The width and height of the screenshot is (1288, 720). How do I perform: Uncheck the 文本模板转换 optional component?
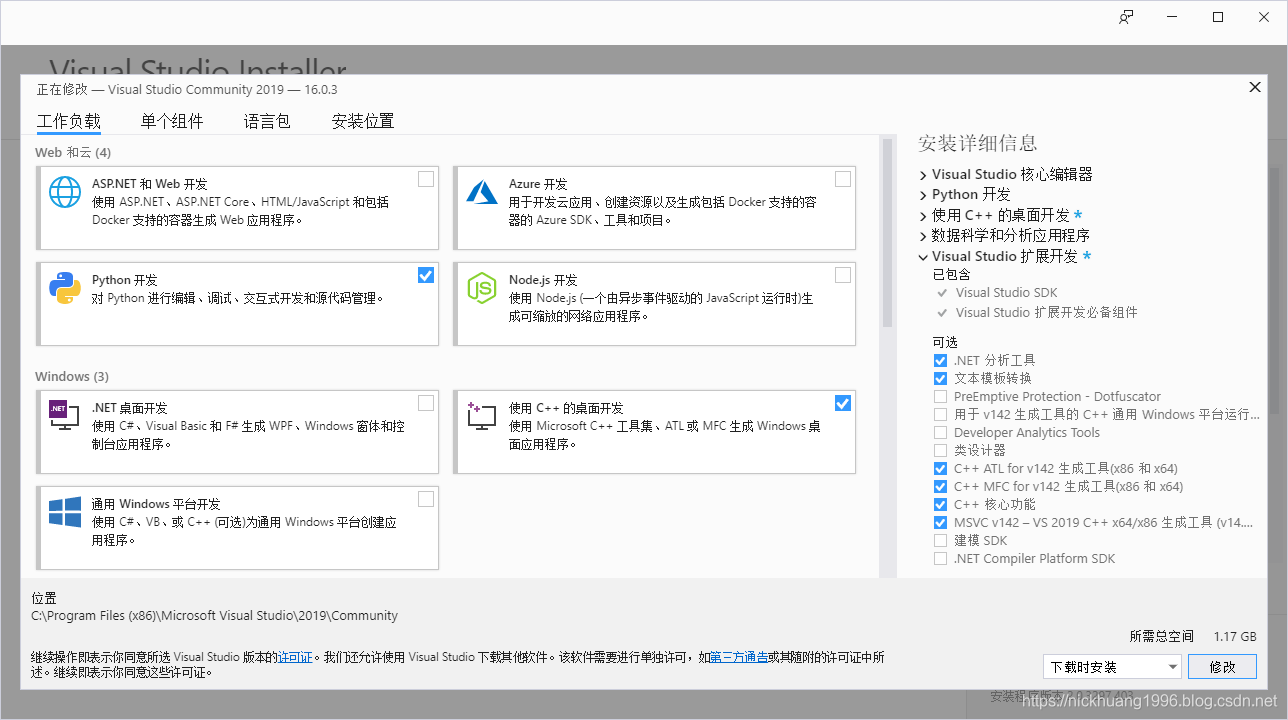coord(940,378)
